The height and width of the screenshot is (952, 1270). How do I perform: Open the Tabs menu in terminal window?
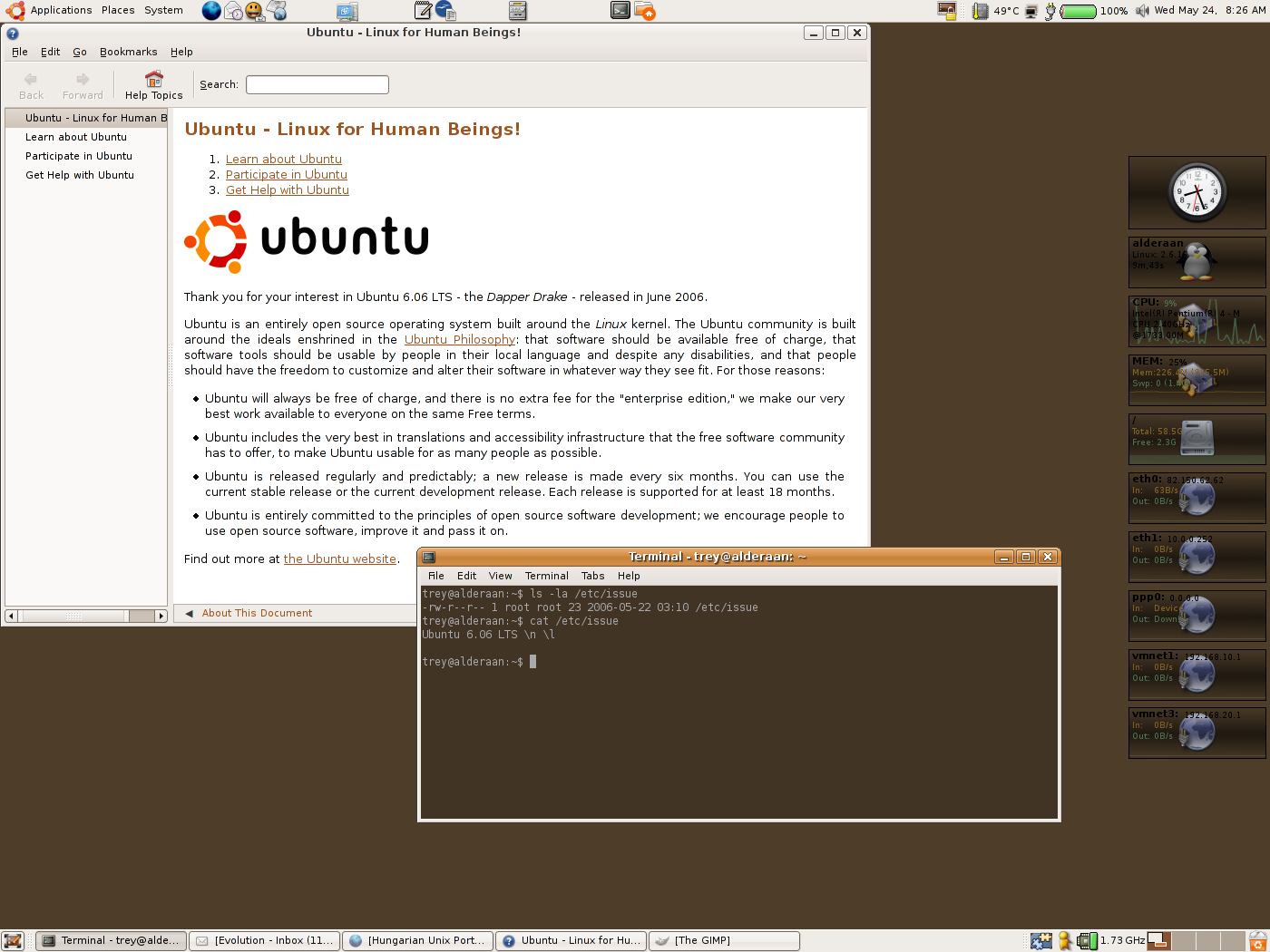tap(592, 576)
